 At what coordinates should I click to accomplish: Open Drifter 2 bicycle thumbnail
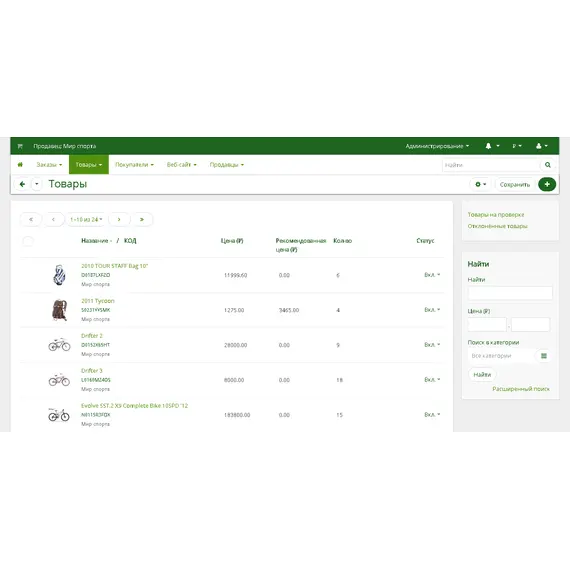point(59,345)
